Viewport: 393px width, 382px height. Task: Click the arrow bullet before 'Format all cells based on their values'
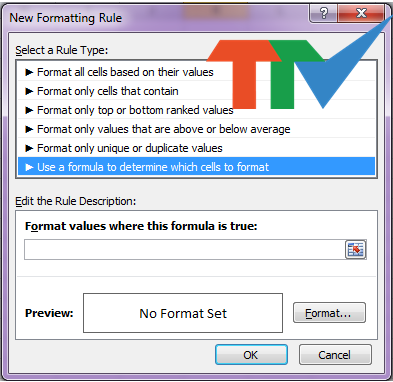(29, 72)
